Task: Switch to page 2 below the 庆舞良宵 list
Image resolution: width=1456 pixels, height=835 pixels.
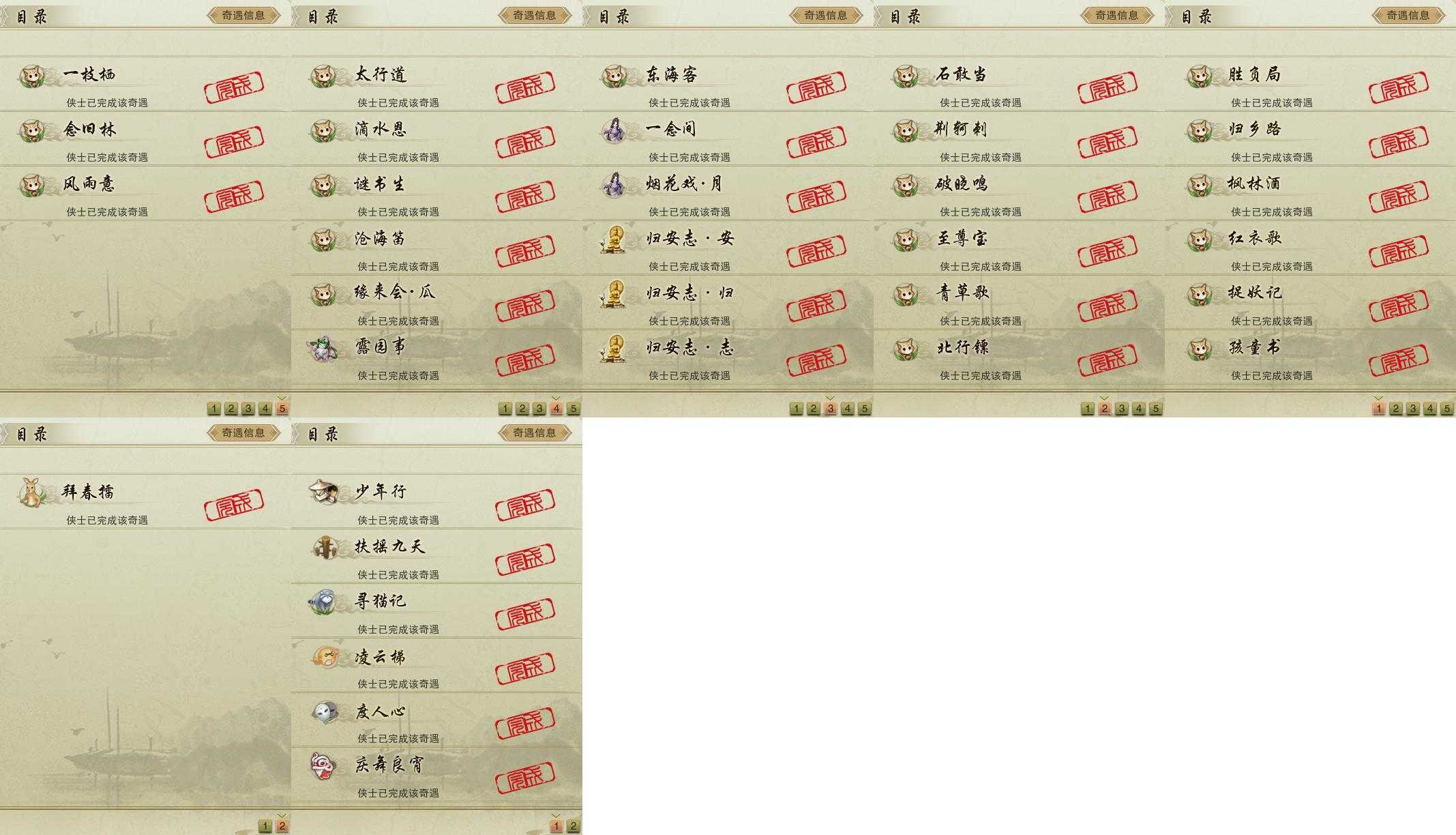Action: point(573,826)
